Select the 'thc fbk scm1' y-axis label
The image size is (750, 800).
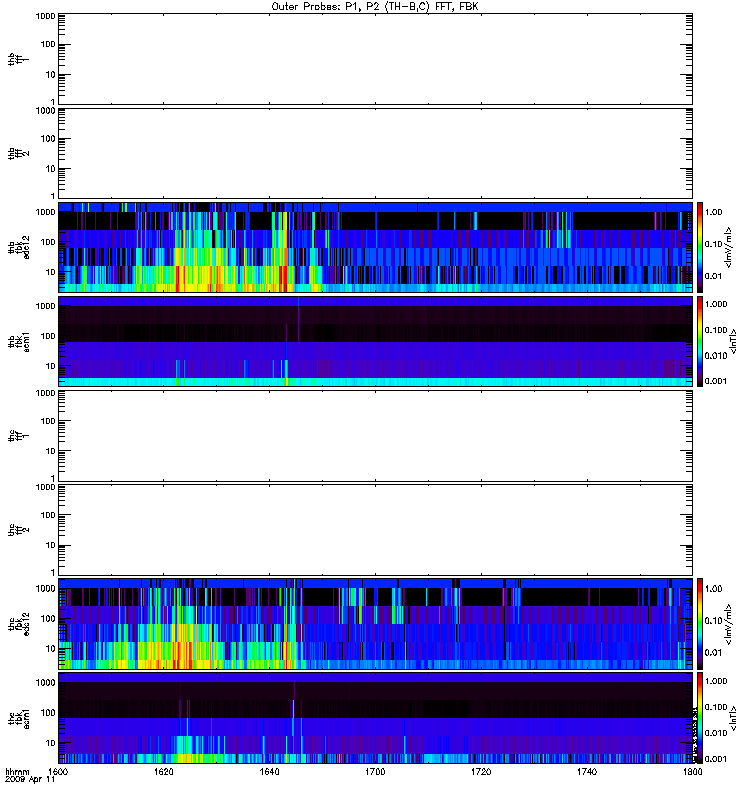click(18, 718)
